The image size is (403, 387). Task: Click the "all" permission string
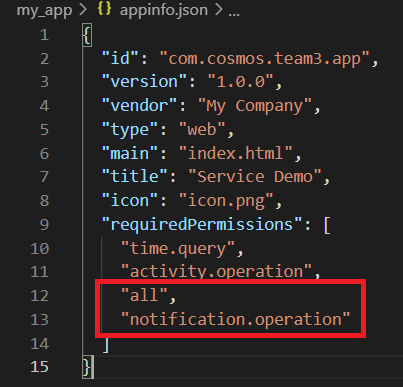144,295
